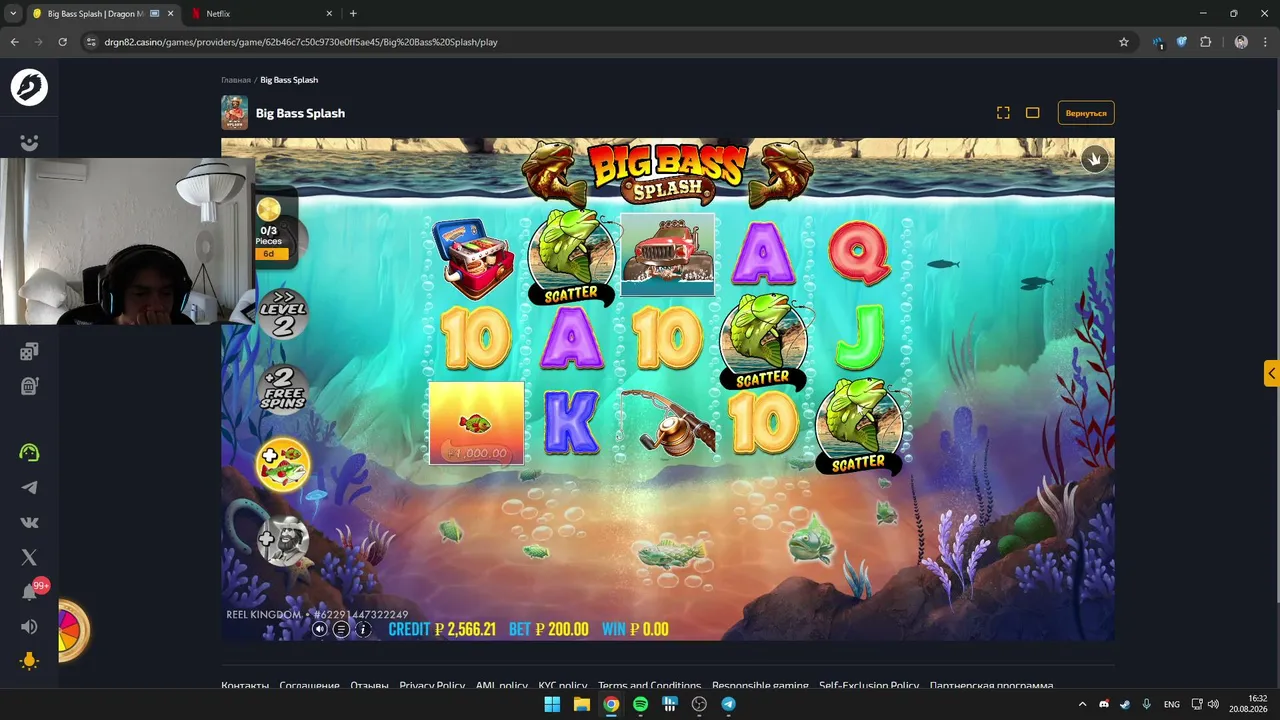Image resolution: width=1280 pixels, height=720 pixels.
Task: Open Spotify from the taskbar
Action: click(641, 704)
